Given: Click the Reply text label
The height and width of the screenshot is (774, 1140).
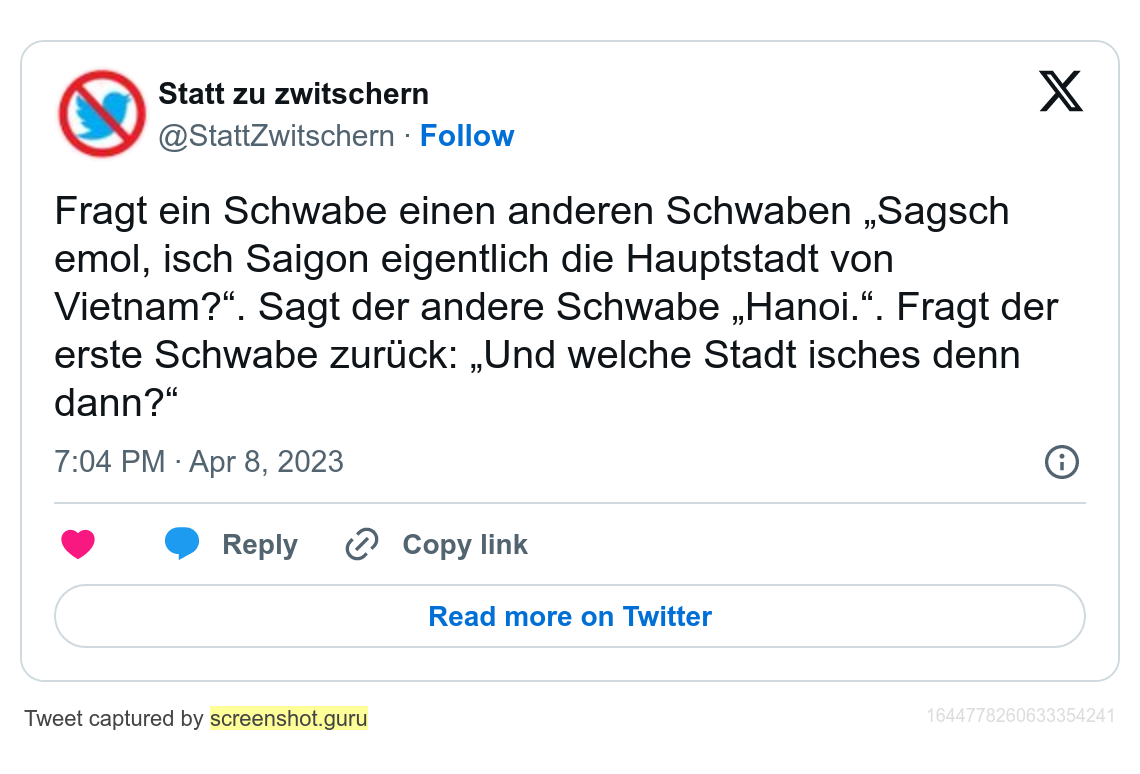Looking at the screenshot, I should [x=260, y=545].
